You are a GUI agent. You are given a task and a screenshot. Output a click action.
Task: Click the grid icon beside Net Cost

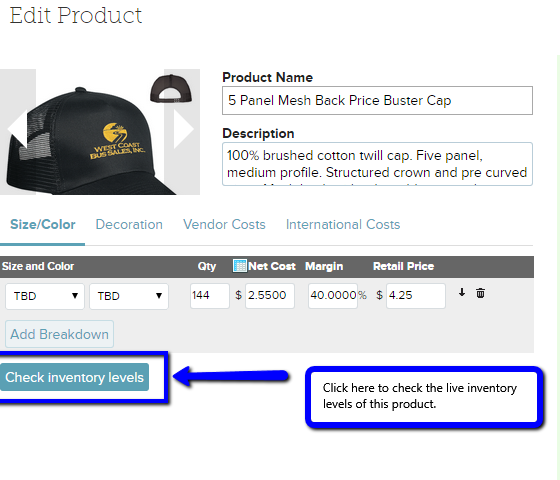239,266
